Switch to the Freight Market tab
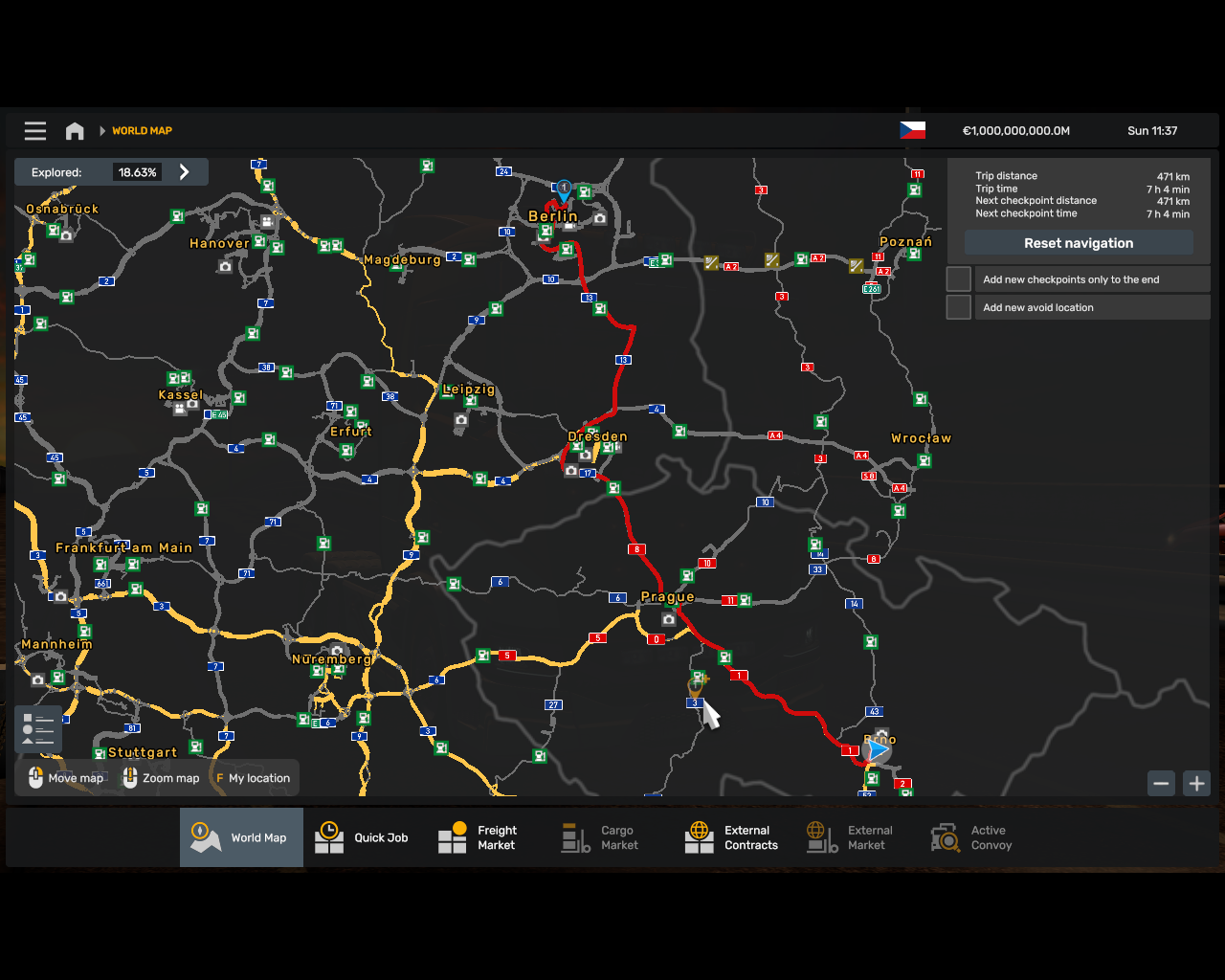 point(479,837)
